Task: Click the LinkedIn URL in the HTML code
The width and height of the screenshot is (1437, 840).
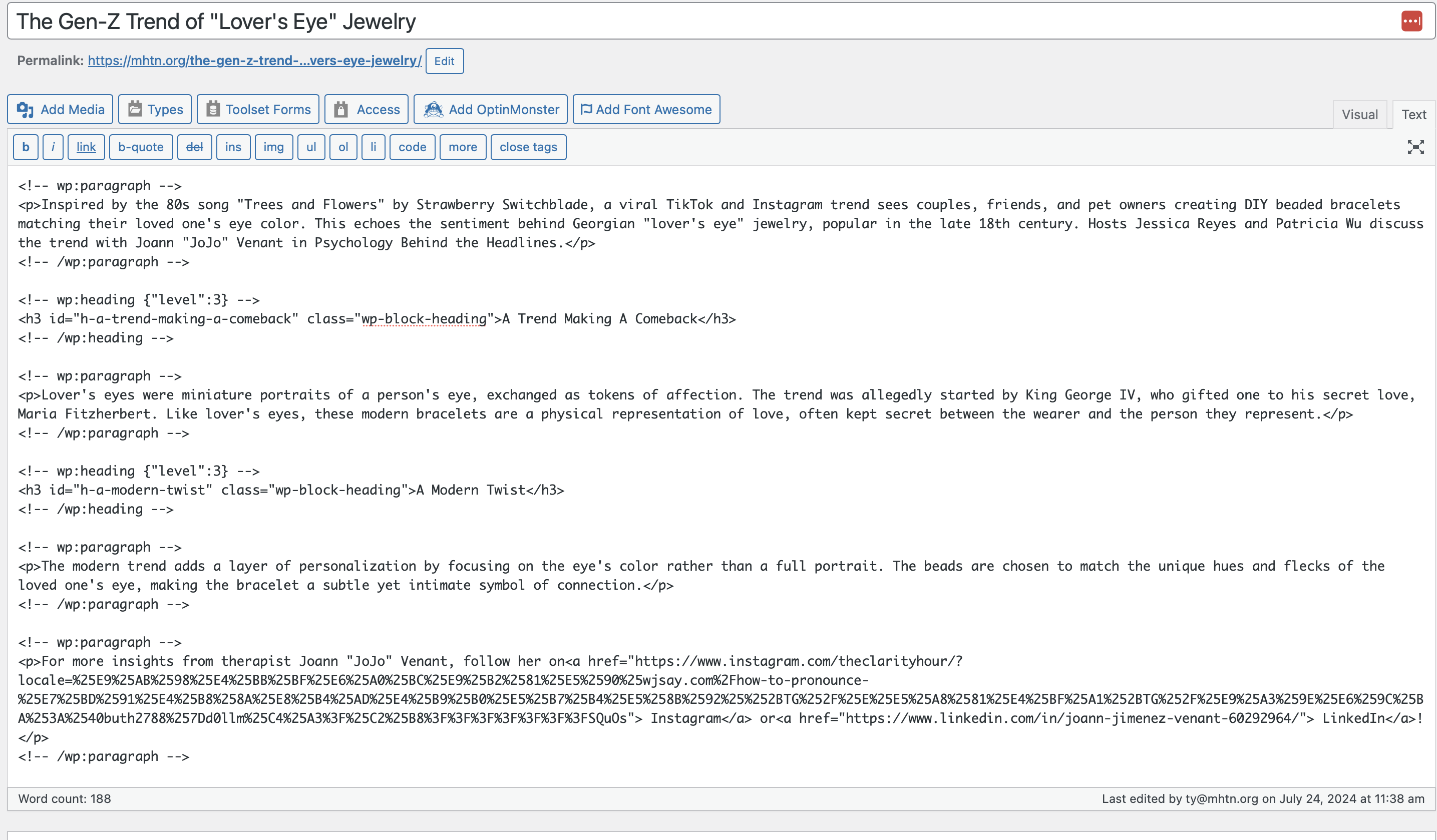Action: (1073, 718)
